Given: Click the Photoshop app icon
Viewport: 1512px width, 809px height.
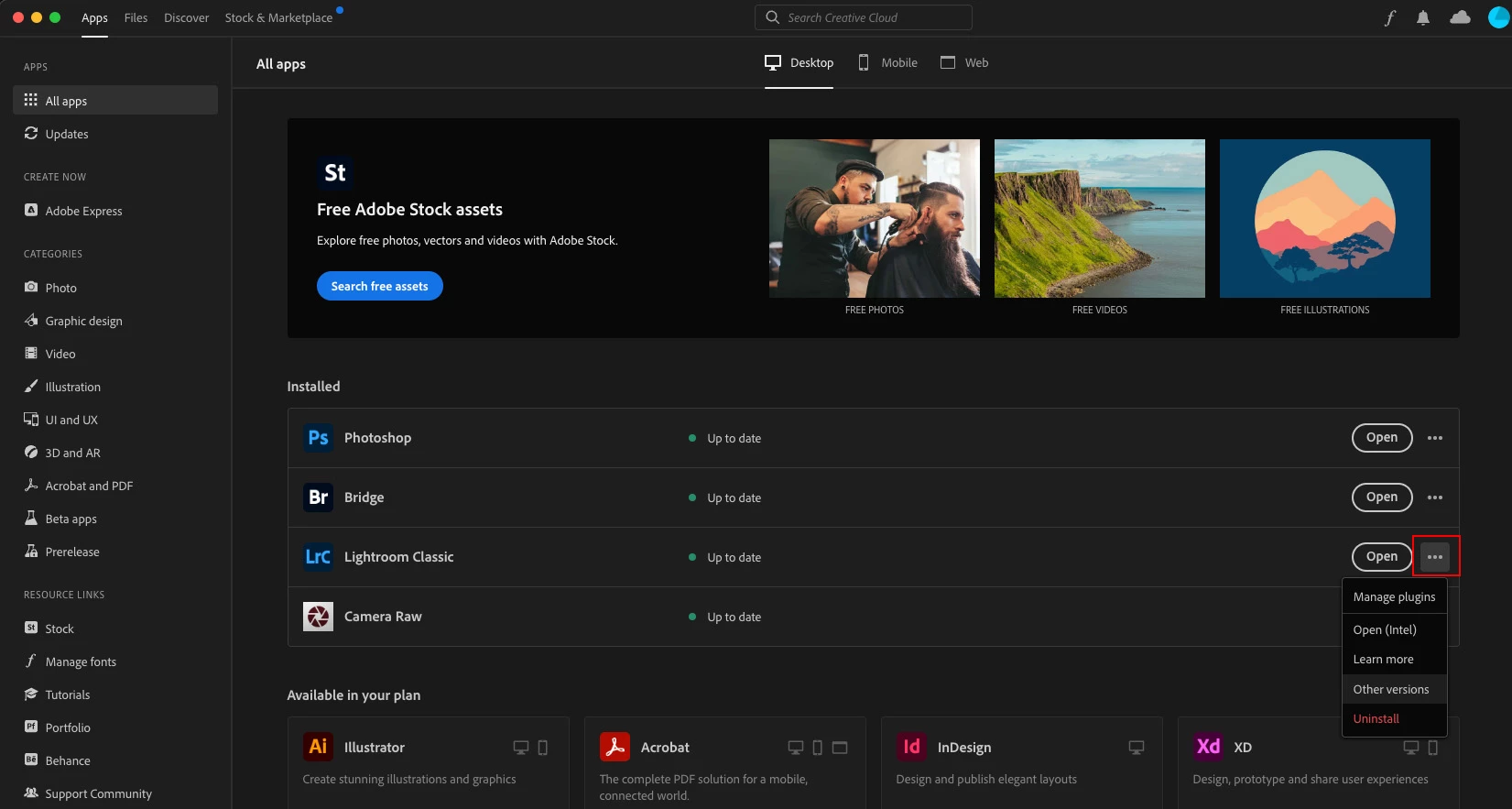Looking at the screenshot, I should [318, 438].
